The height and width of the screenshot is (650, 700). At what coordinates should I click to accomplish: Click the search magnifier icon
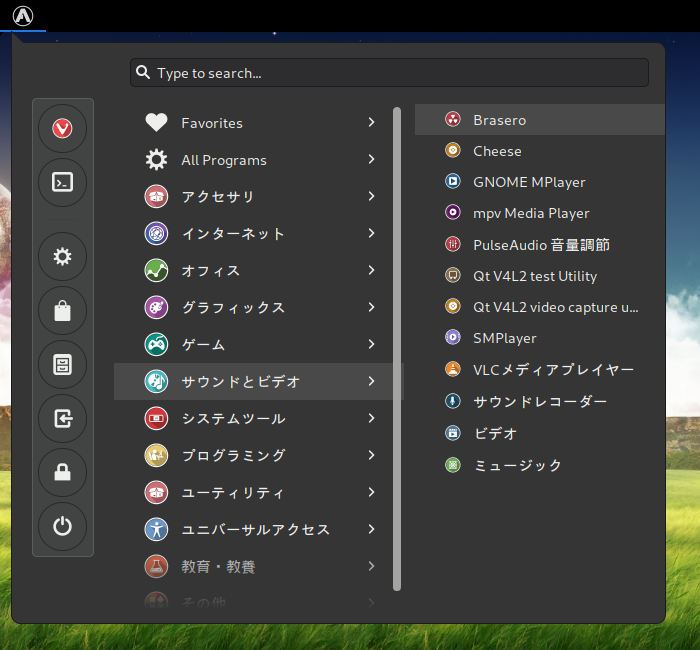(x=143, y=72)
